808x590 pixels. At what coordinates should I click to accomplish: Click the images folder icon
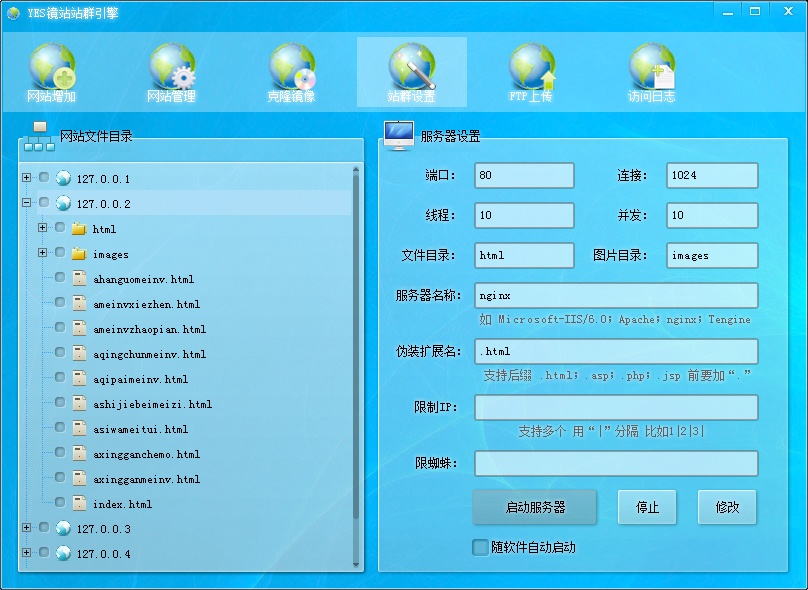tap(79, 254)
